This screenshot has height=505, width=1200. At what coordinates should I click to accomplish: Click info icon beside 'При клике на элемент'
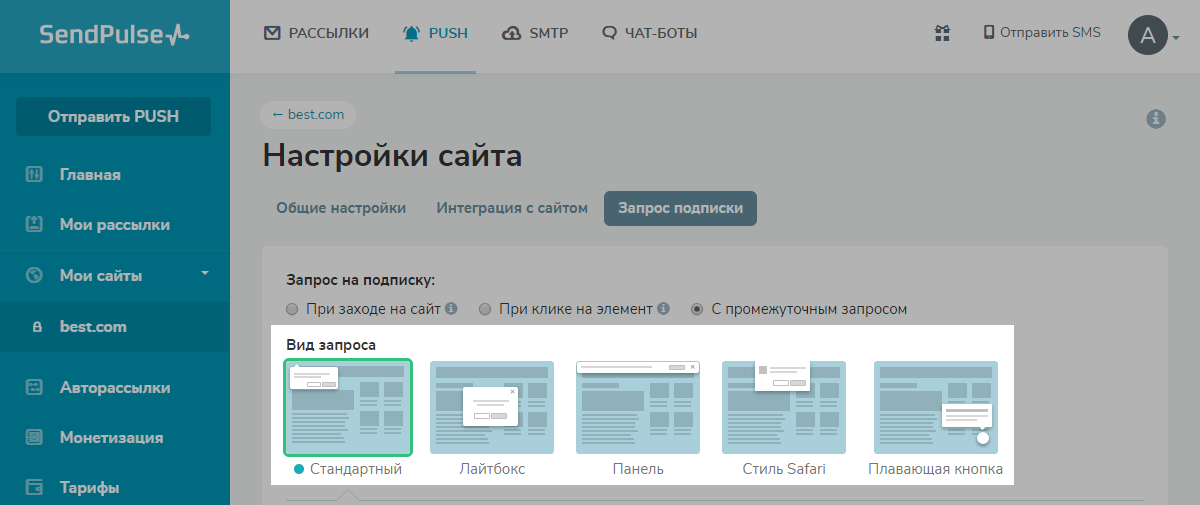[663, 309]
